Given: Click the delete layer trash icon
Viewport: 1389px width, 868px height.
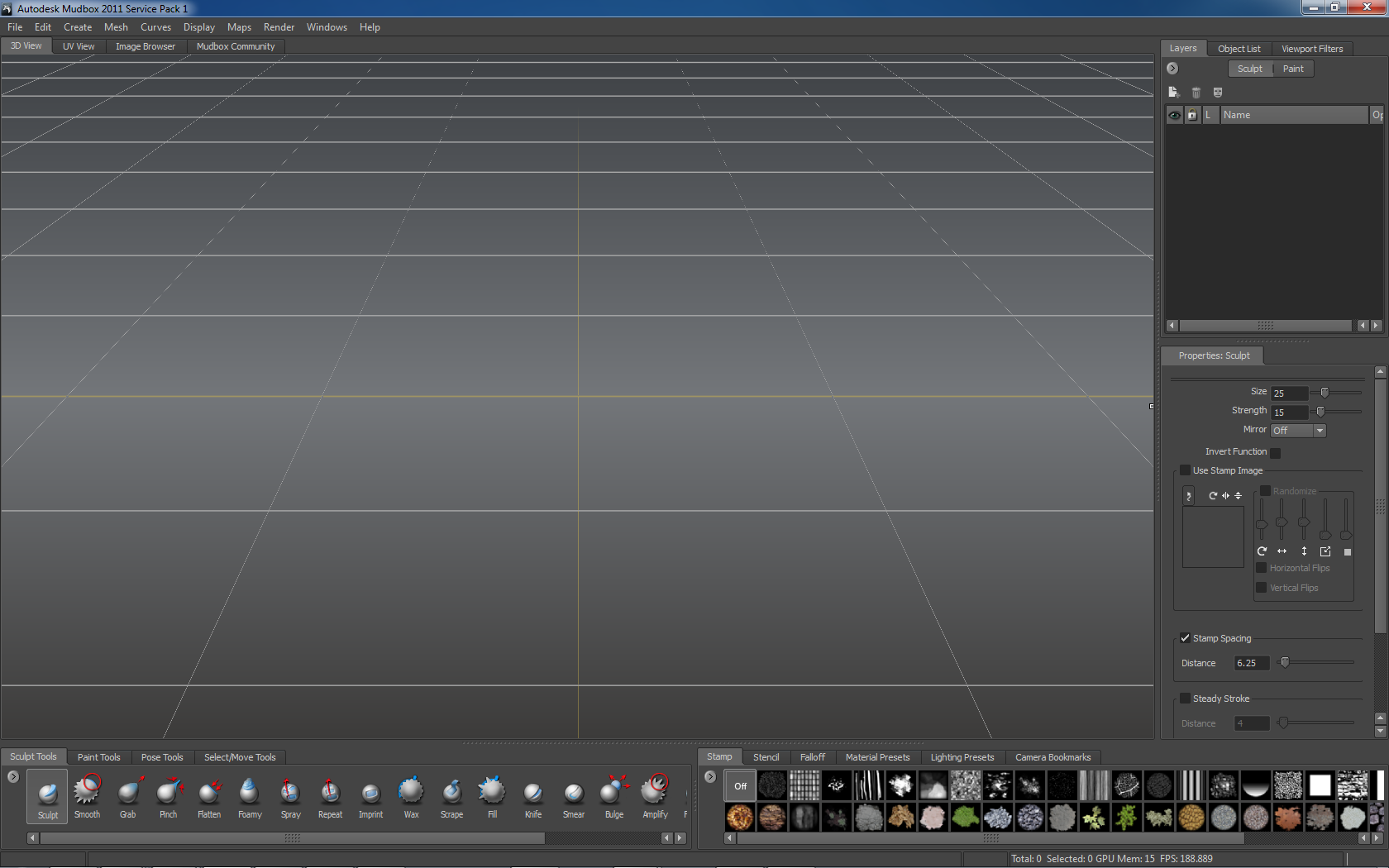Looking at the screenshot, I should [1196, 93].
